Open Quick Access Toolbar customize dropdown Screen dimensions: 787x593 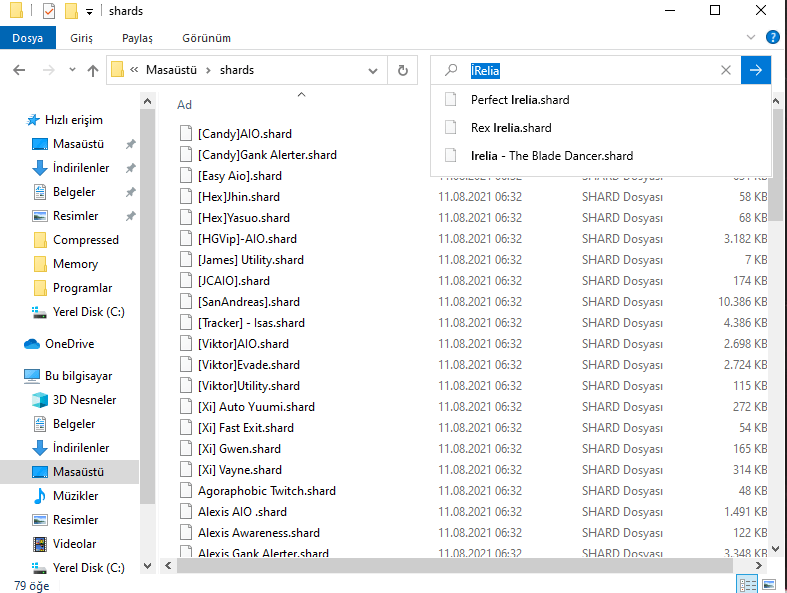click(89, 12)
